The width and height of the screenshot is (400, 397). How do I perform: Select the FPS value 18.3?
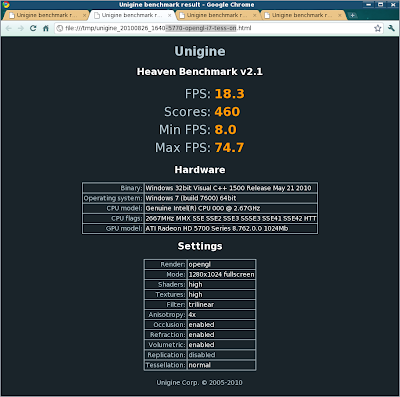click(x=229, y=94)
